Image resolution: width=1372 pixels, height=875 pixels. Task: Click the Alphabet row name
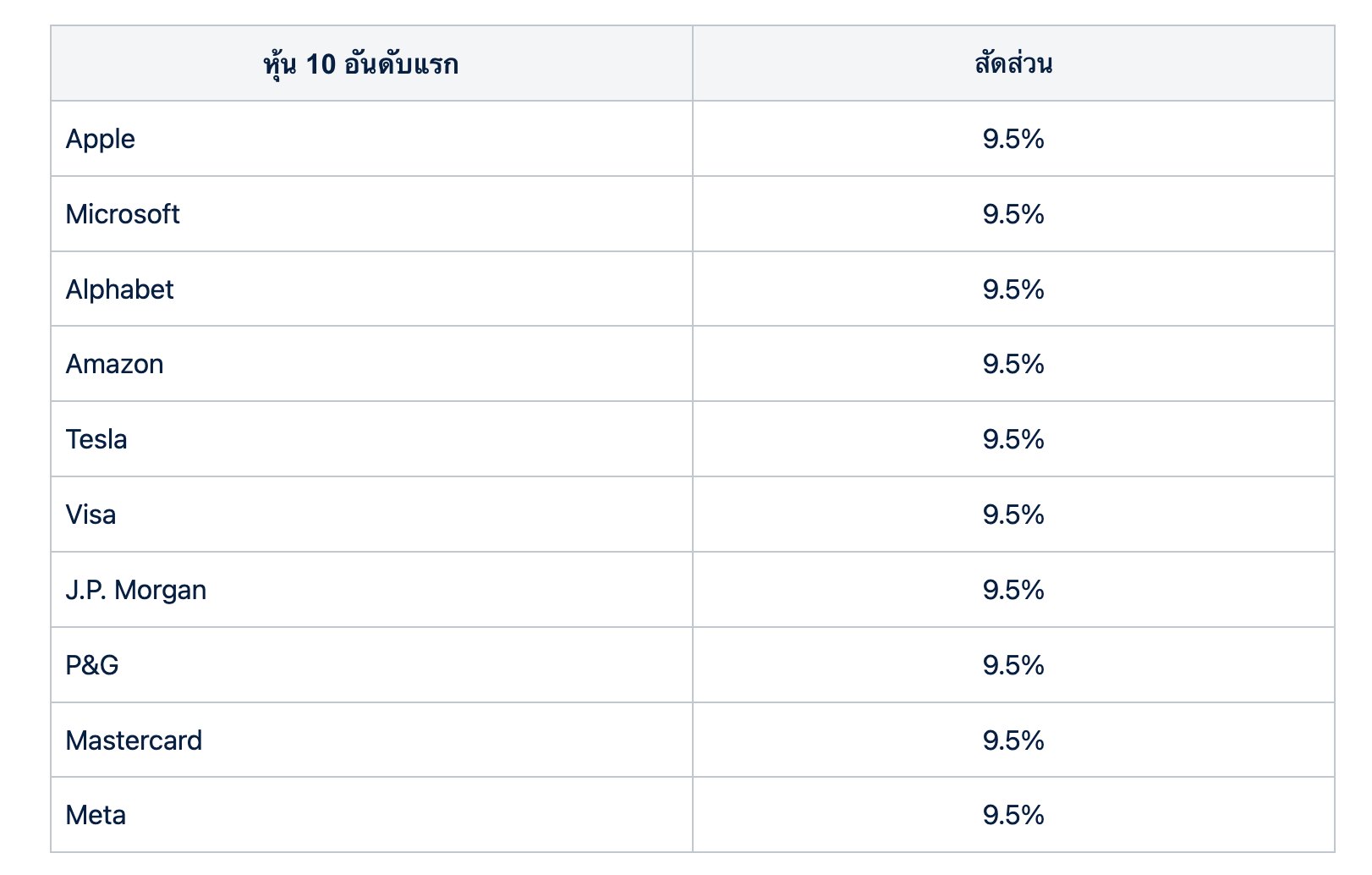(x=119, y=289)
